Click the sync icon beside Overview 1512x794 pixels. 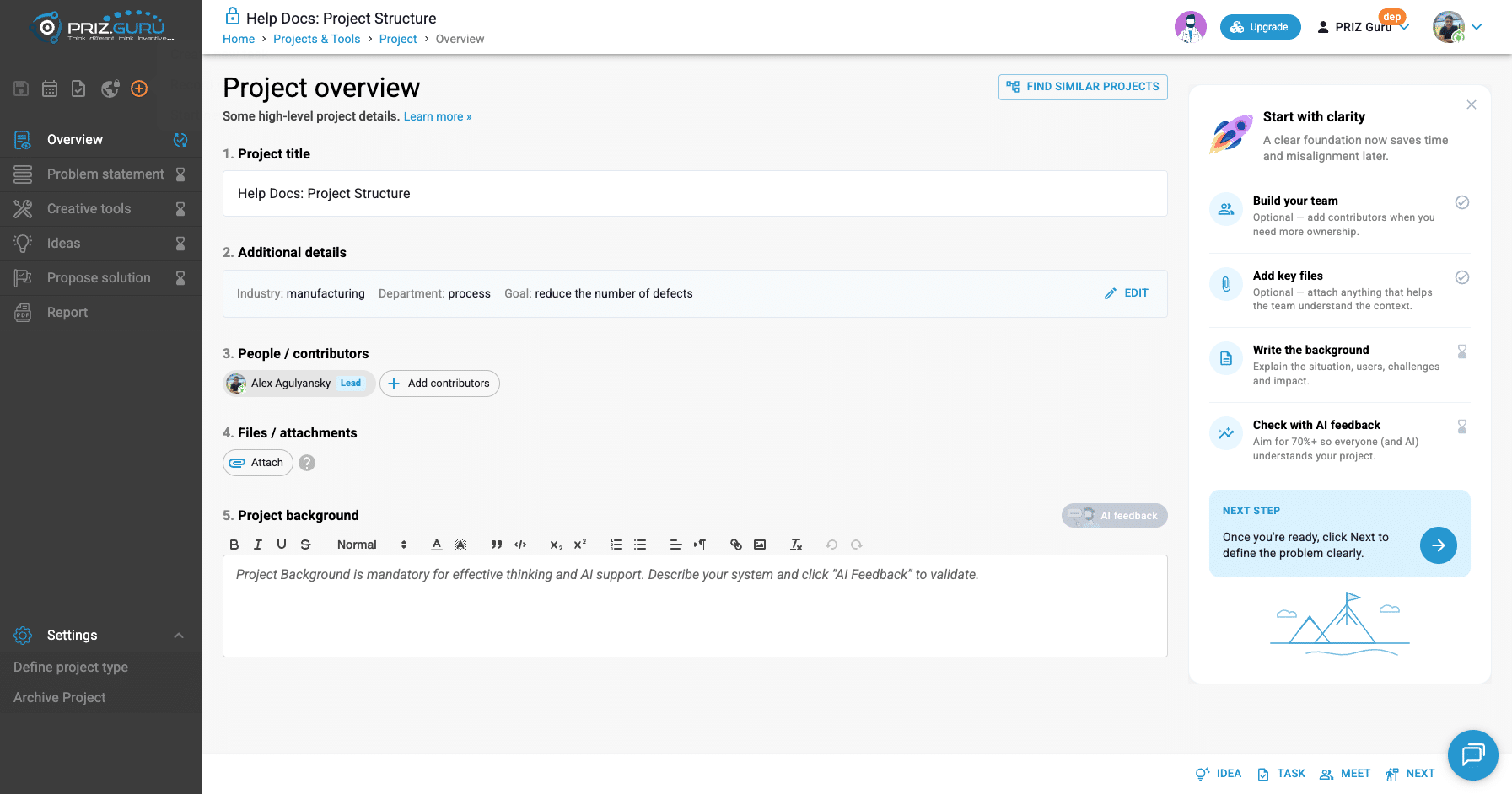coord(180,140)
